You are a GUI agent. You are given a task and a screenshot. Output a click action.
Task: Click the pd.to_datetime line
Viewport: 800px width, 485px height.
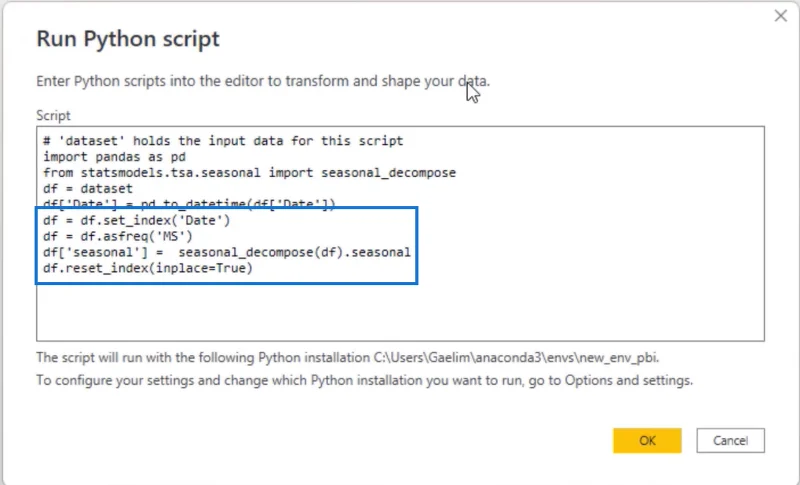pyautogui.click(x=189, y=204)
